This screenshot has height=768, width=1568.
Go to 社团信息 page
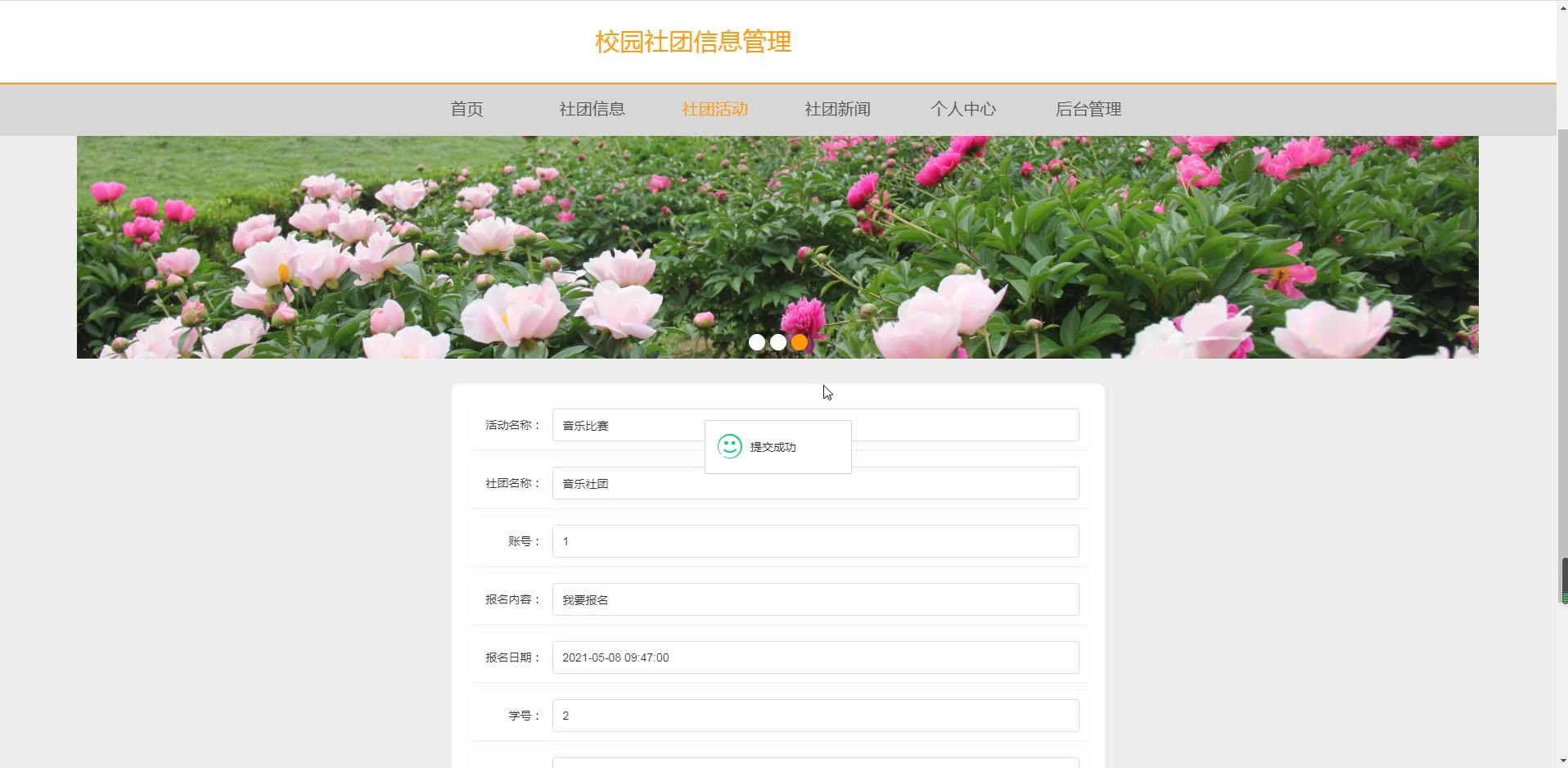[x=592, y=109]
